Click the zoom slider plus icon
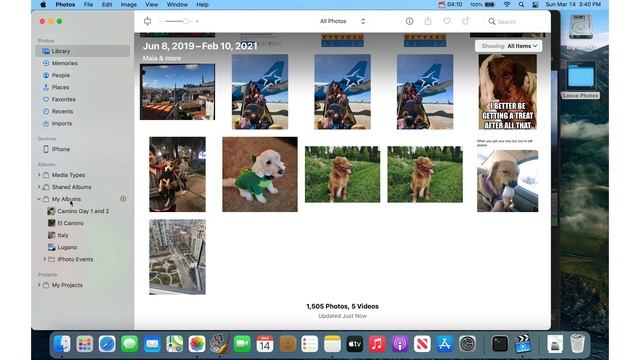 click(x=197, y=21)
